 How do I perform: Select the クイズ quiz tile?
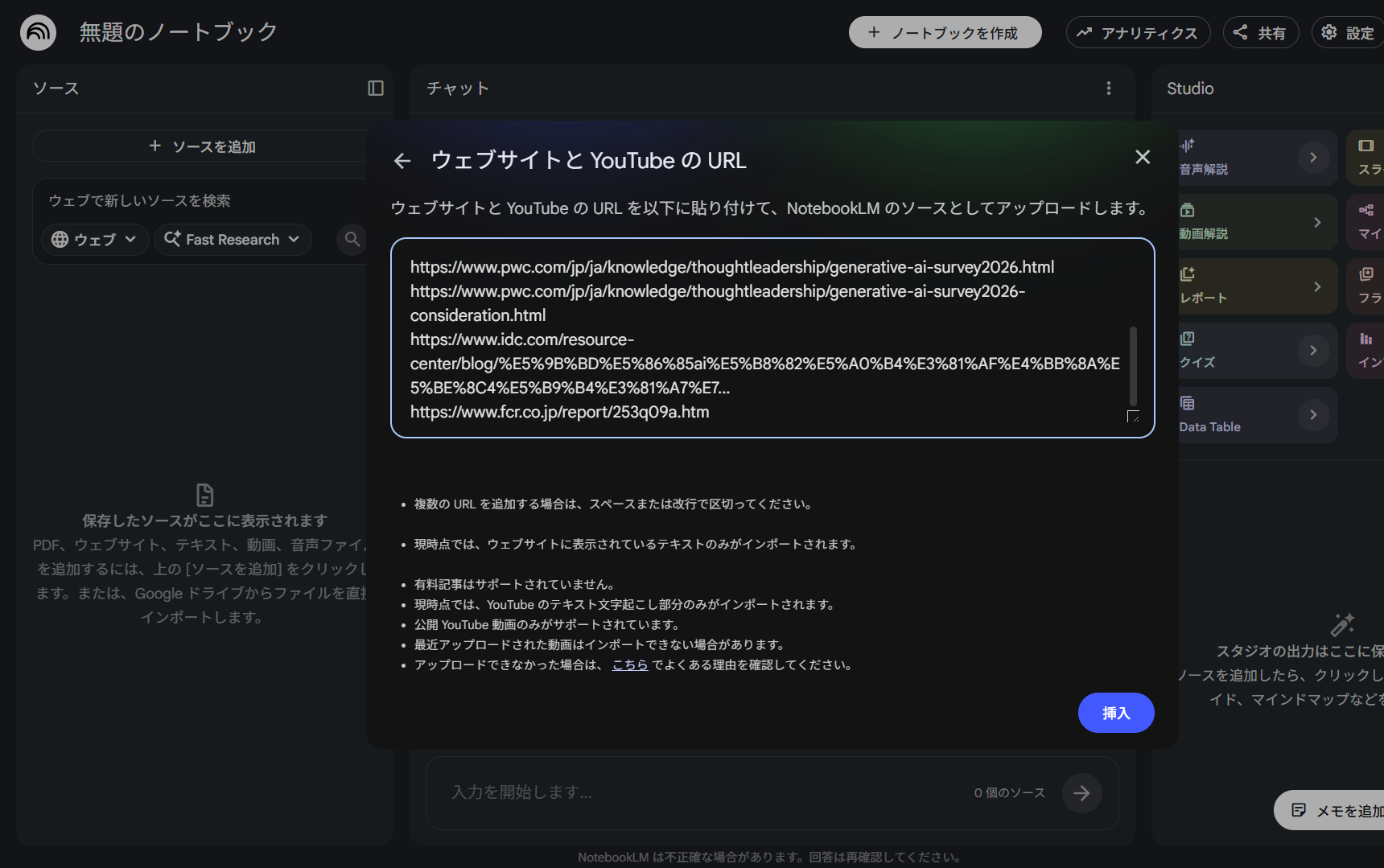[x=1256, y=351]
